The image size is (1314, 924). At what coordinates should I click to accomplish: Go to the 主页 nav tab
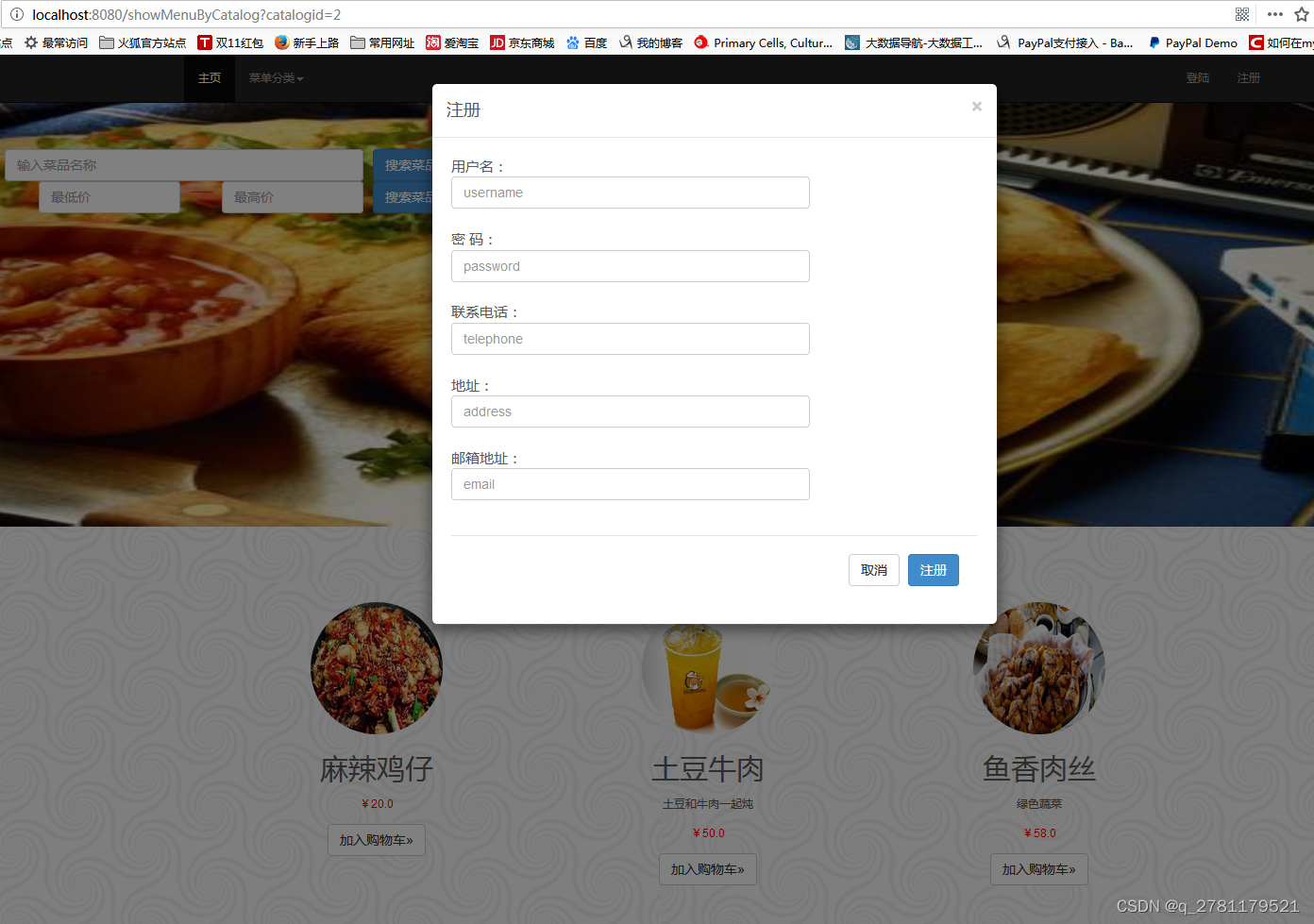click(210, 78)
